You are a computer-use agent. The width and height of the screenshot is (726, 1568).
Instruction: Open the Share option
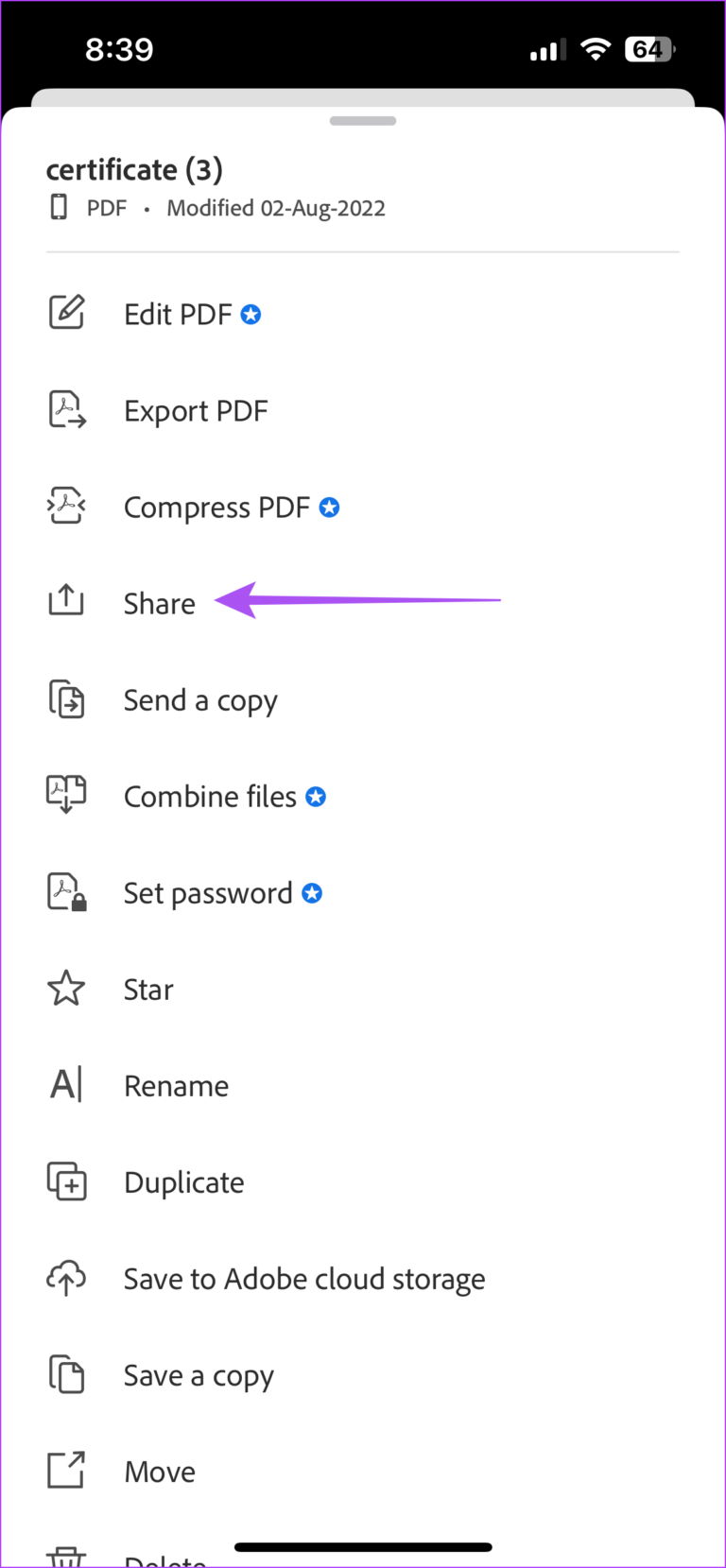click(x=159, y=603)
